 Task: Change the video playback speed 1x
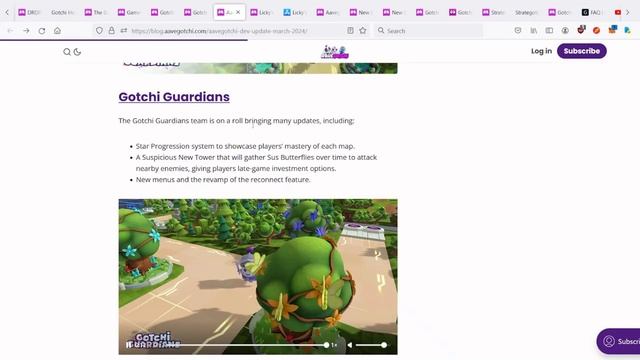click(x=334, y=345)
